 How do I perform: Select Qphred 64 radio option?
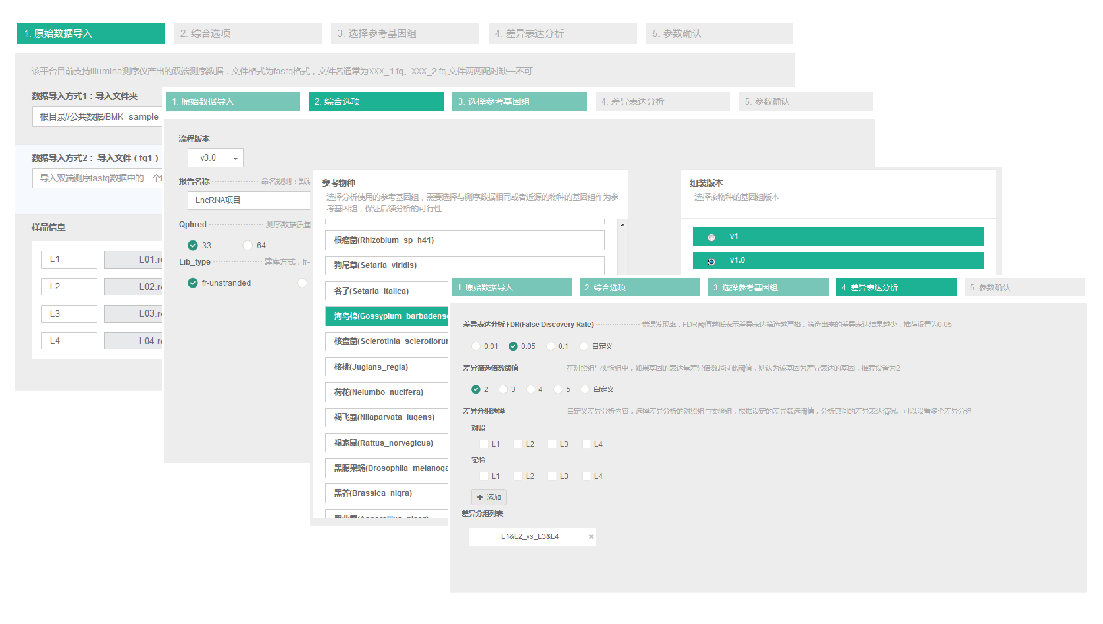[x=247, y=245]
